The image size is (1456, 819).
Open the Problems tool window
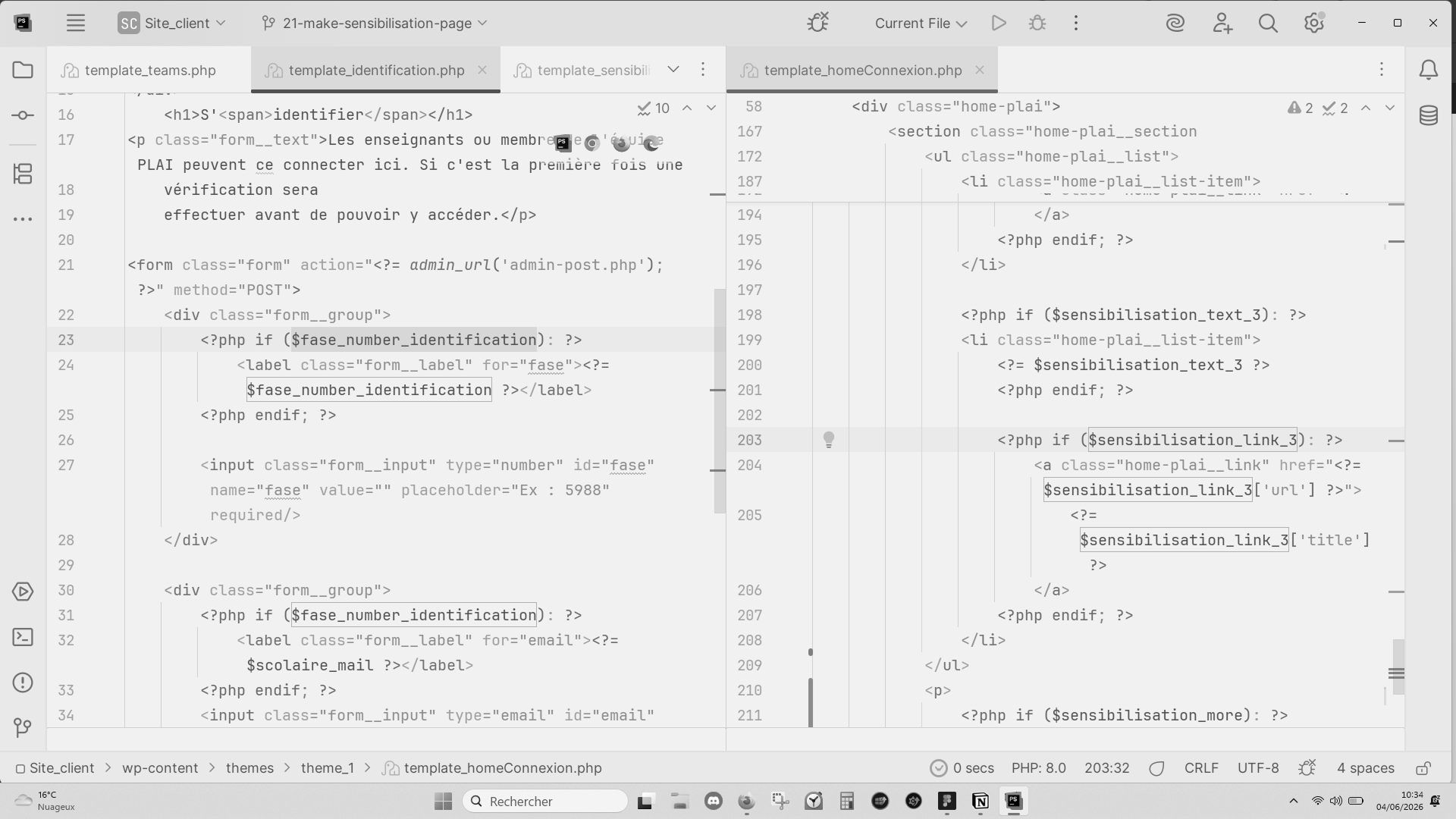[23, 682]
